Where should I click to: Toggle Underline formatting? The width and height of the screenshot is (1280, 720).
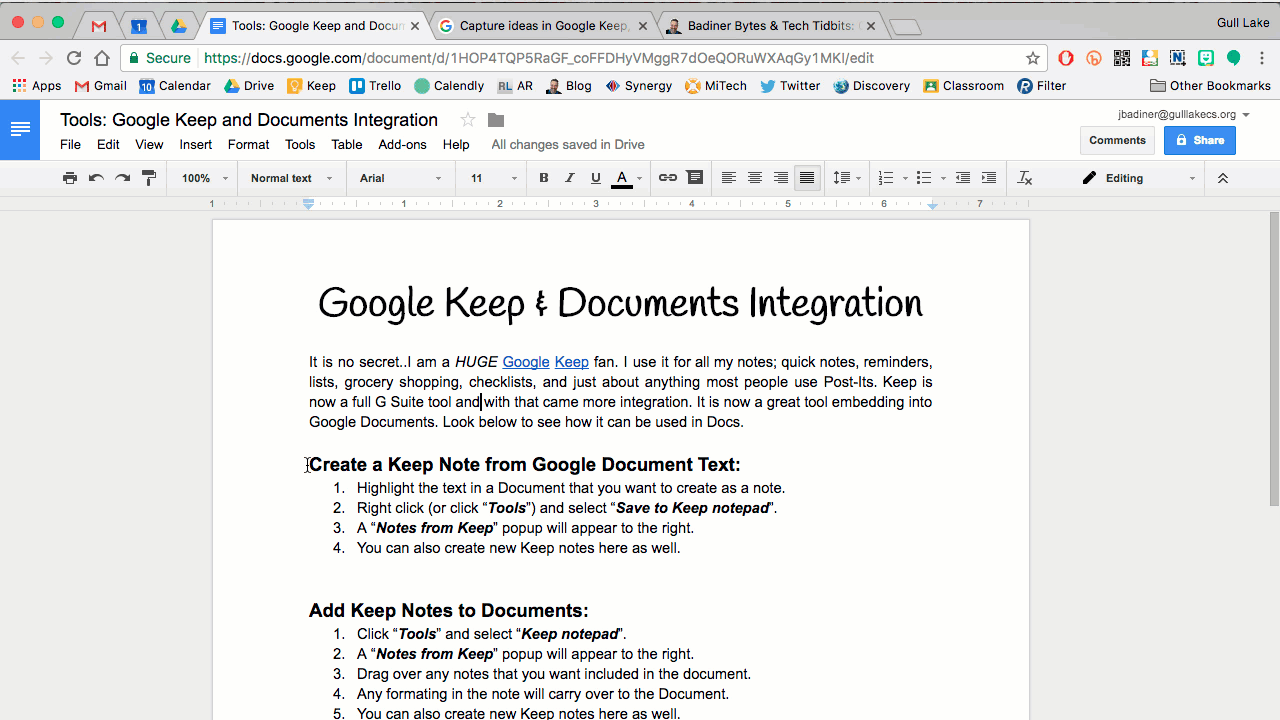596,178
